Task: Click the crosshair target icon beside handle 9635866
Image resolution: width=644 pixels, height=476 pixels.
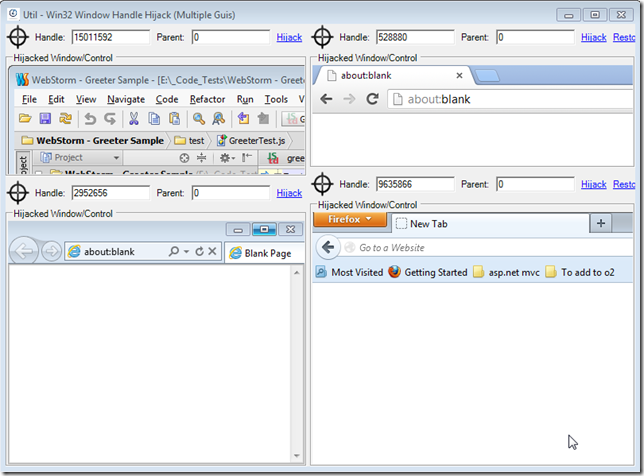Action: pyautogui.click(x=322, y=184)
